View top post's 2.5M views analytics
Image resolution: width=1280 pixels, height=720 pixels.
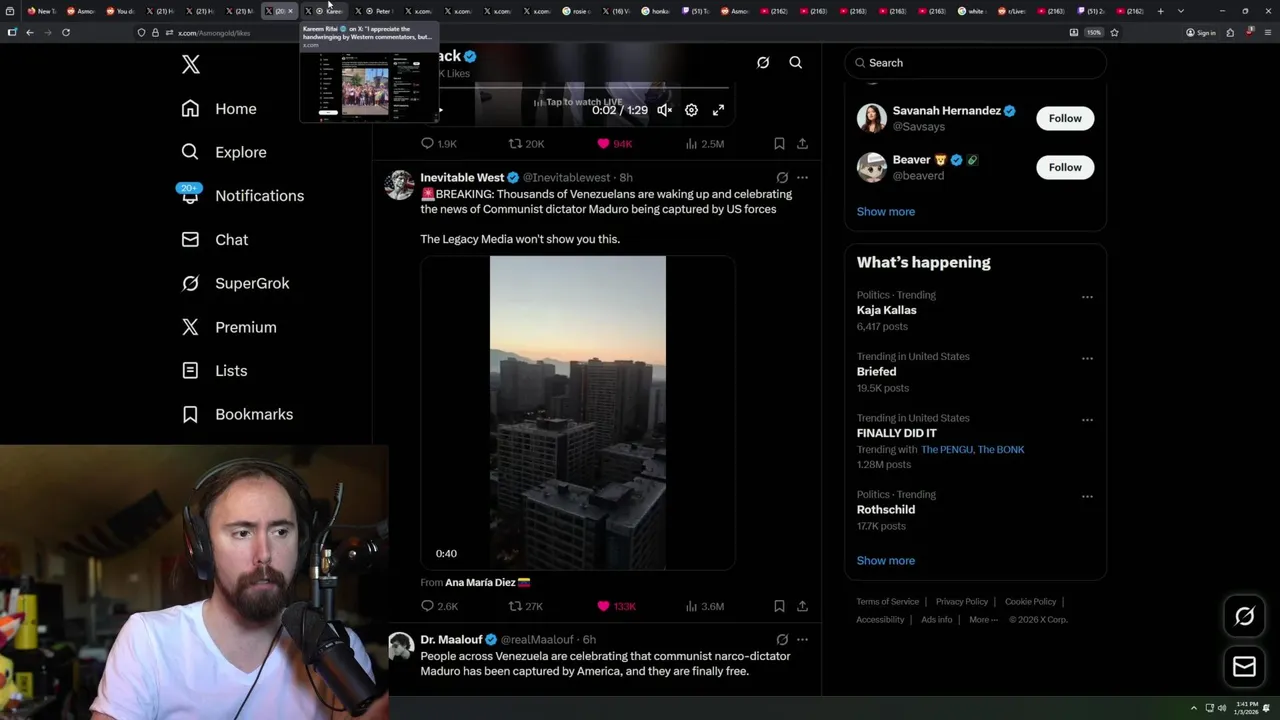click(x=704, y=144)
